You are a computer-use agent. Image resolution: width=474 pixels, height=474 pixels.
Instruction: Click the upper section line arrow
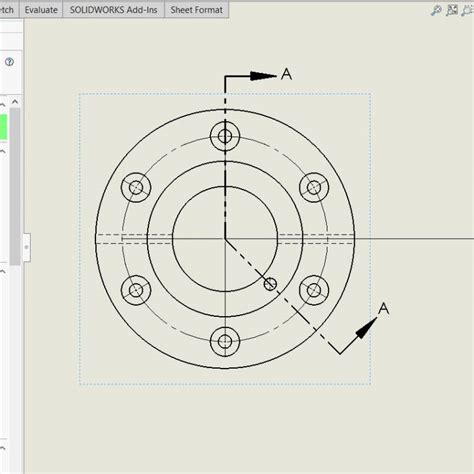pyautogui.click(x=263, y=76)
